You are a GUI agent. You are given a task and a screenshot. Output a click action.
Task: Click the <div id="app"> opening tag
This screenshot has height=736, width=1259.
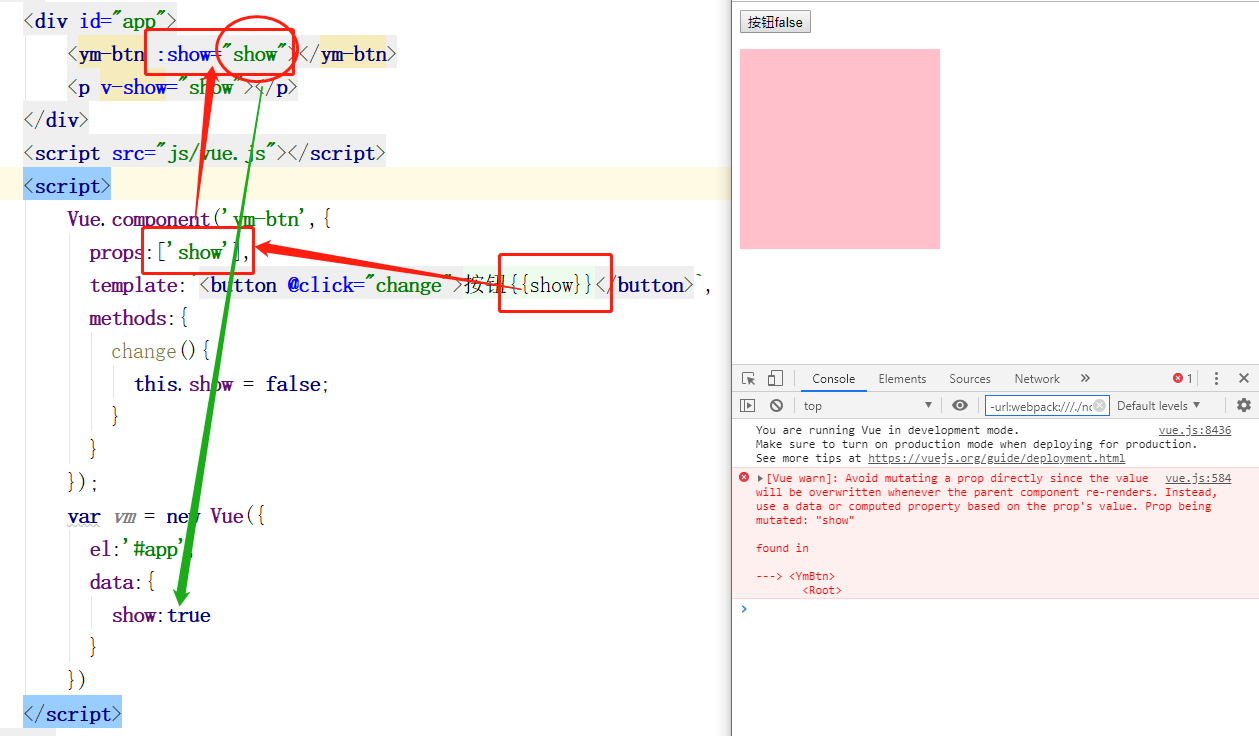[x=100, y=21]
